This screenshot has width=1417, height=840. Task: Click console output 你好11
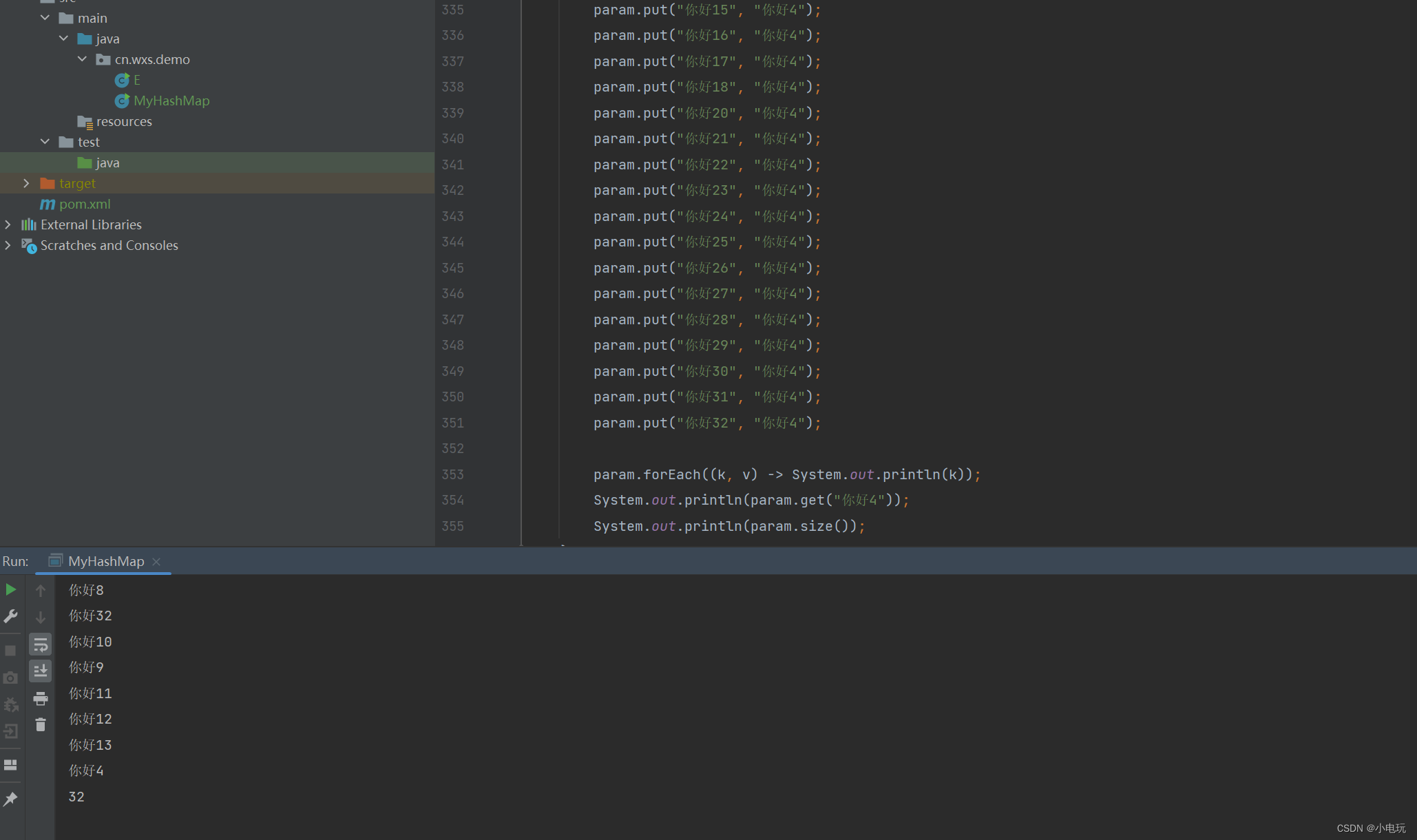point(90,693)
